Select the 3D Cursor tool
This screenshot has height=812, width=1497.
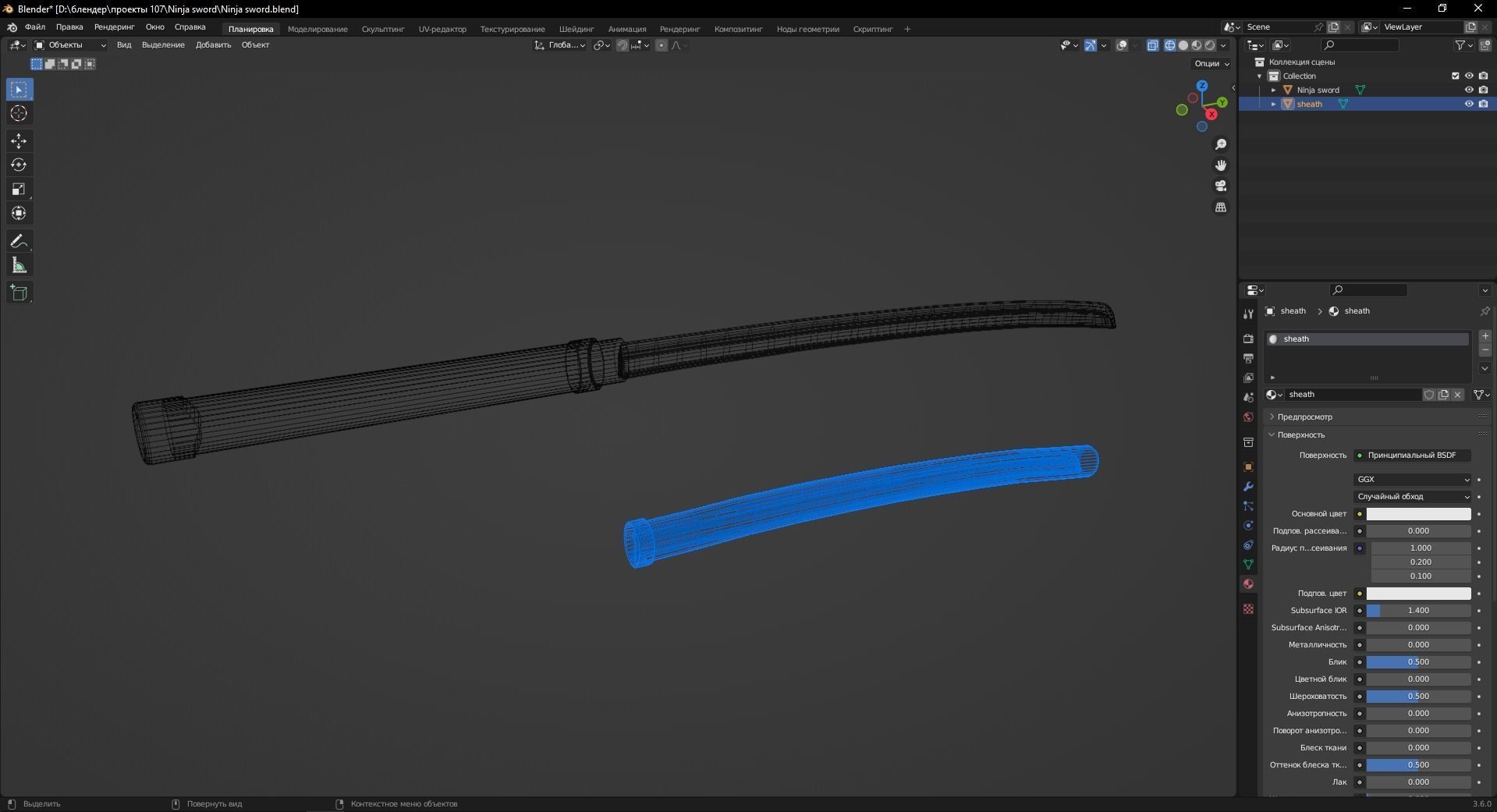(x=19, y=114)
